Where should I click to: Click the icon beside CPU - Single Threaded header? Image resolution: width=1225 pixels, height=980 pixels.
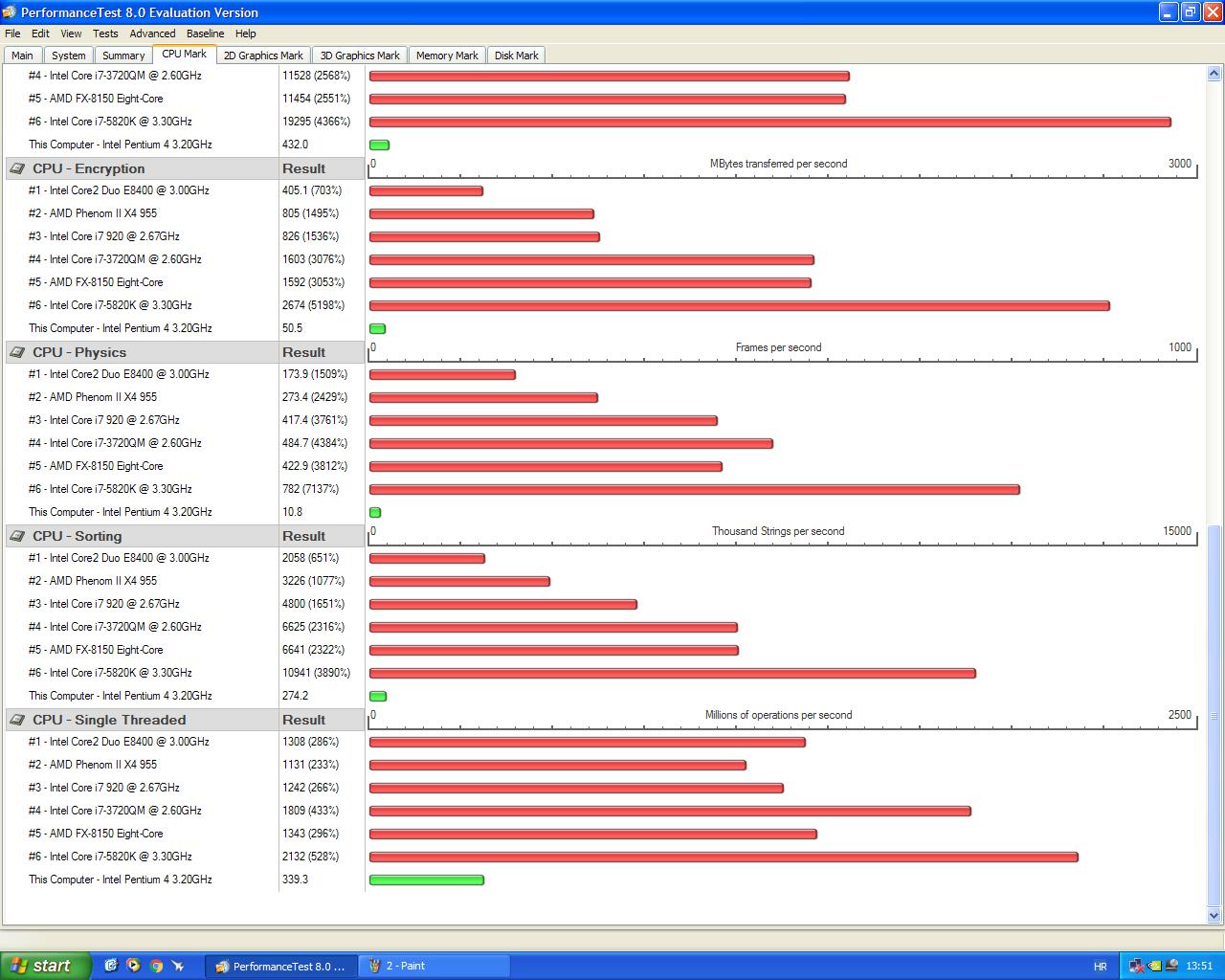tap(17, 720)
